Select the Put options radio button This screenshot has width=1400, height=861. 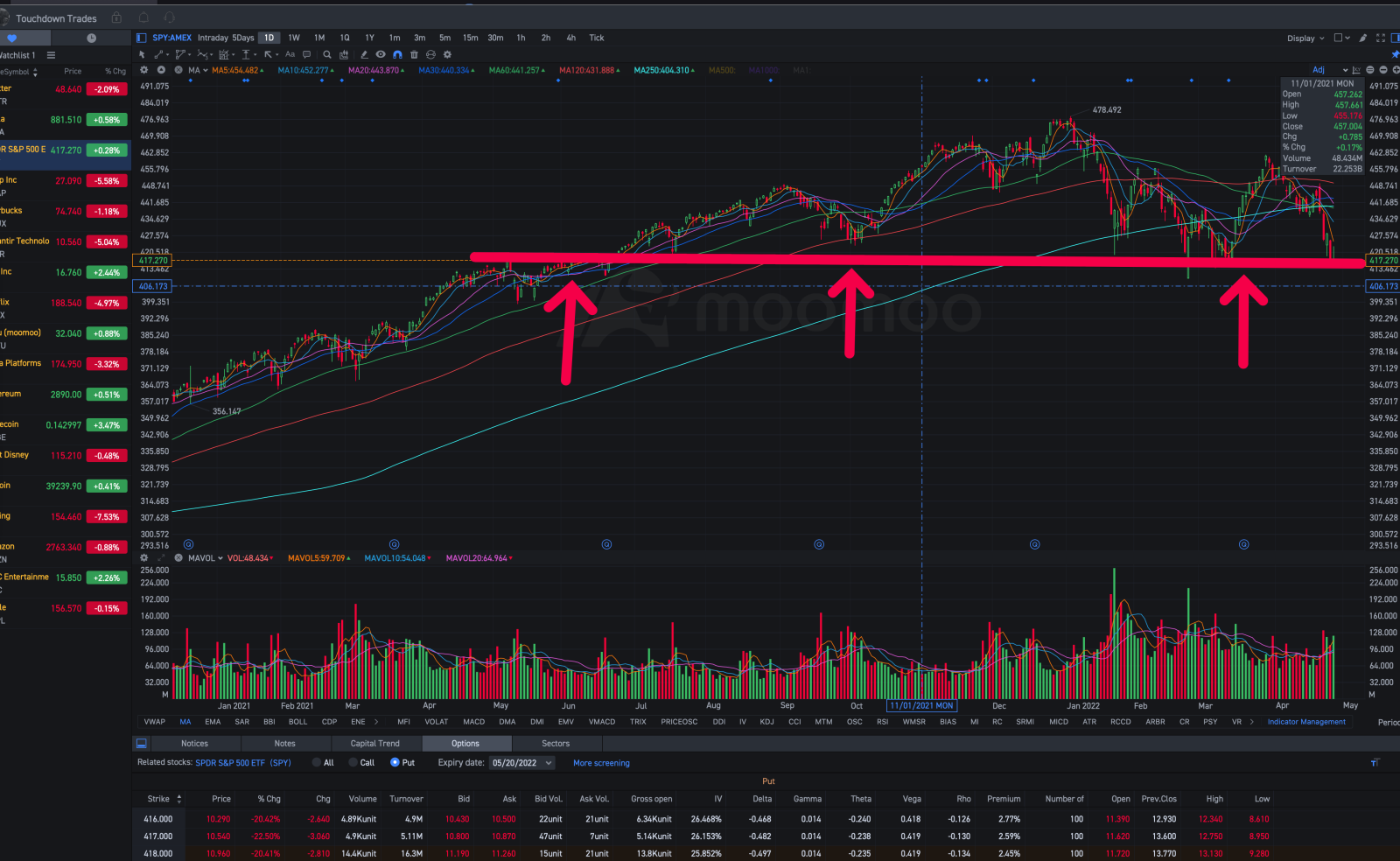pos(395,763)
